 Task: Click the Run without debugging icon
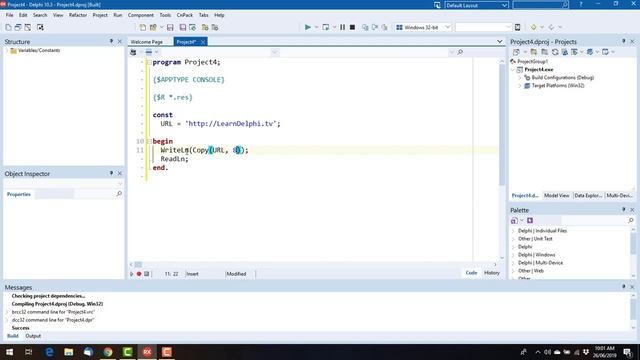(x=326, y=27)
